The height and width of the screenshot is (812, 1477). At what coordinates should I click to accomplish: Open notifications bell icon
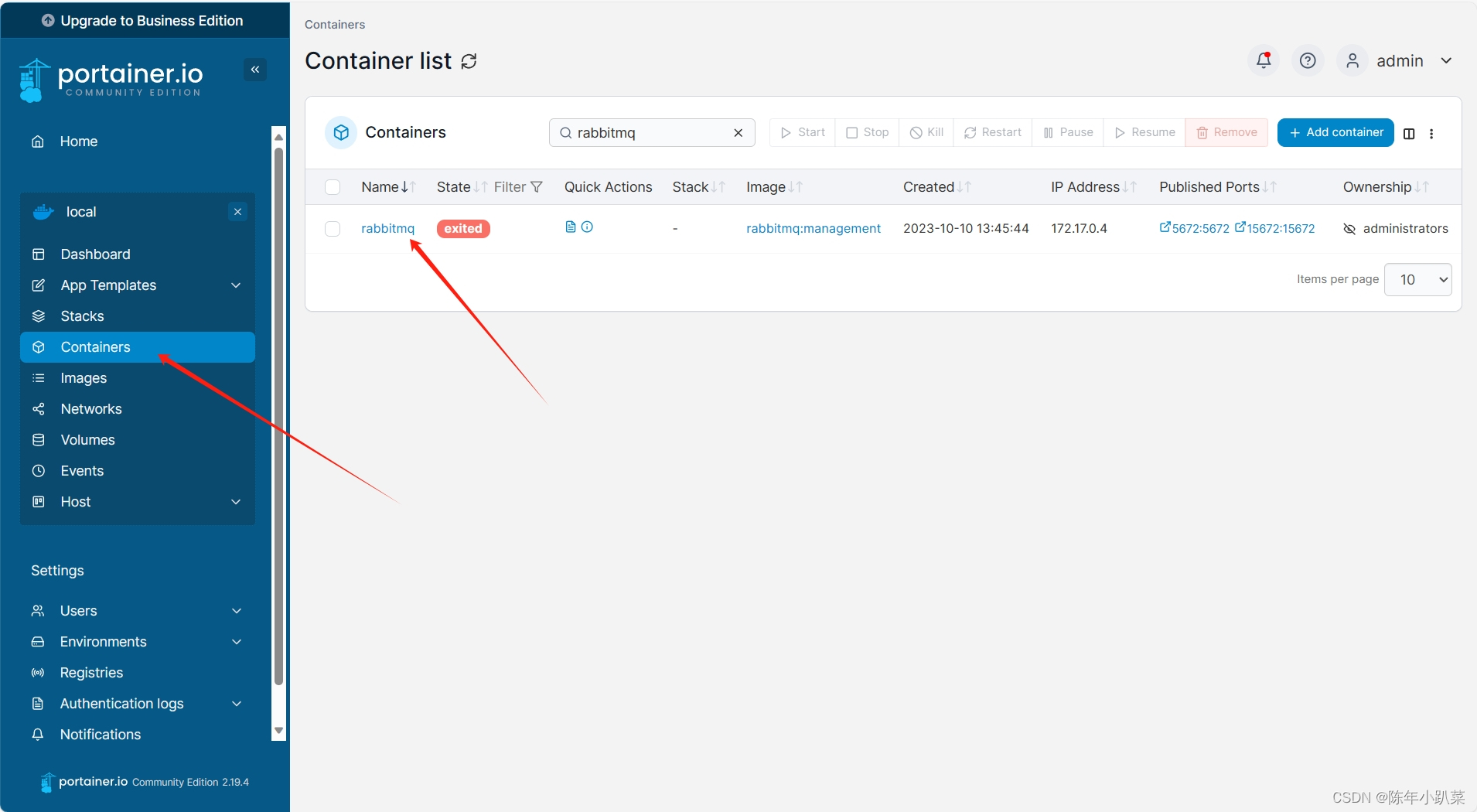[1264, 60]
